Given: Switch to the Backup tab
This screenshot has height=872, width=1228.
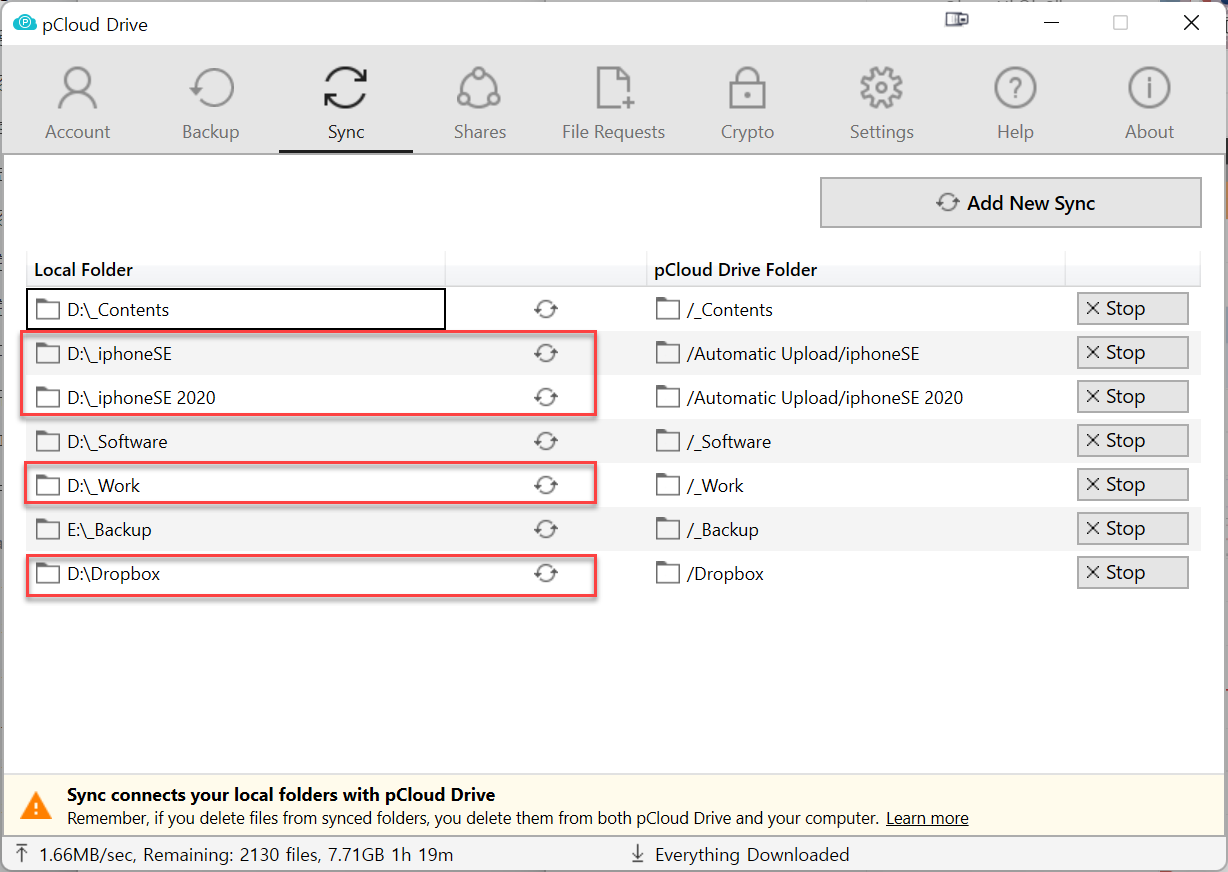Looking at the screenshot, I should pyautogui.click(x=211, y=103).
